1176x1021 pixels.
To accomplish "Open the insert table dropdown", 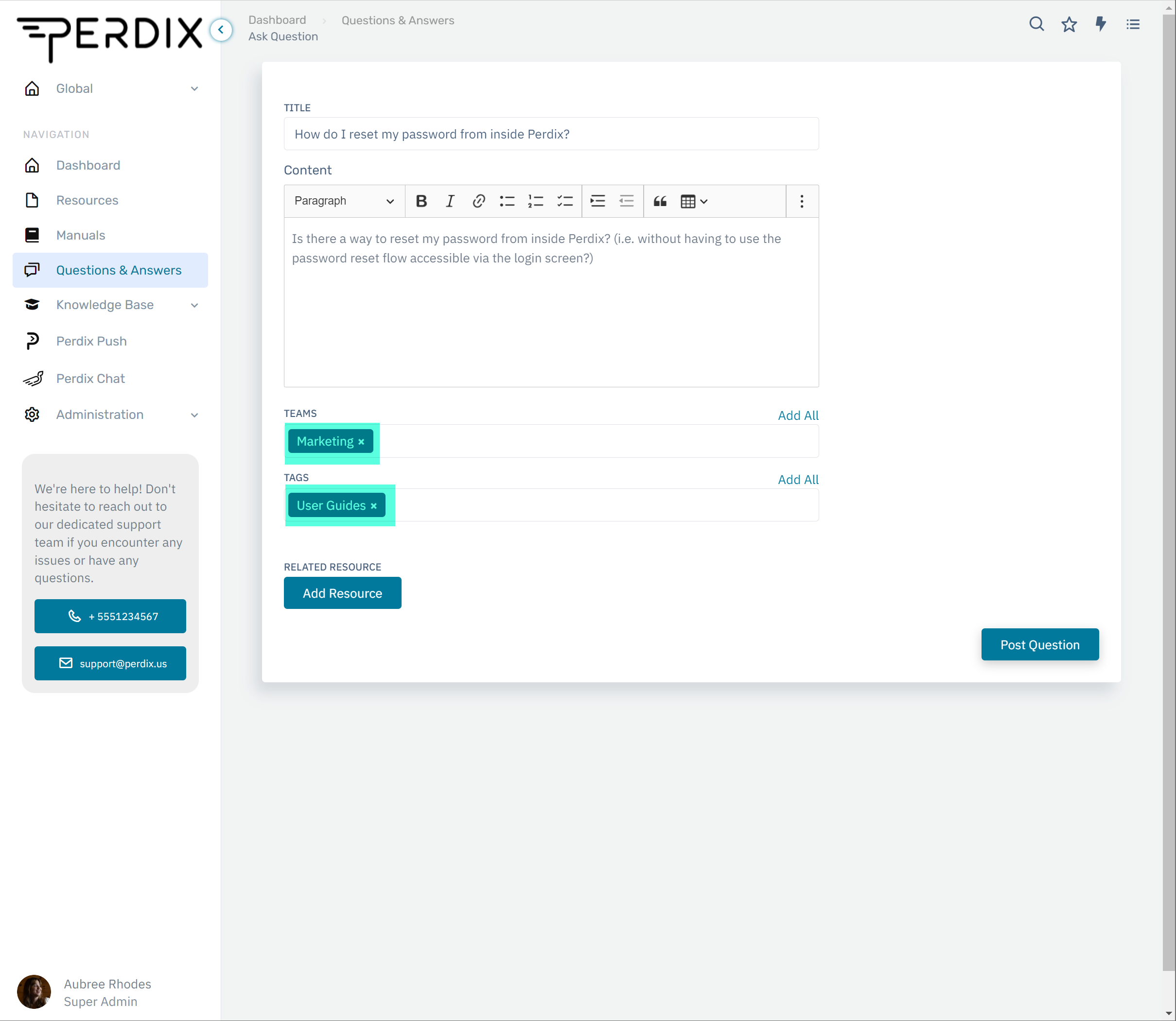I will pos(694,201).
